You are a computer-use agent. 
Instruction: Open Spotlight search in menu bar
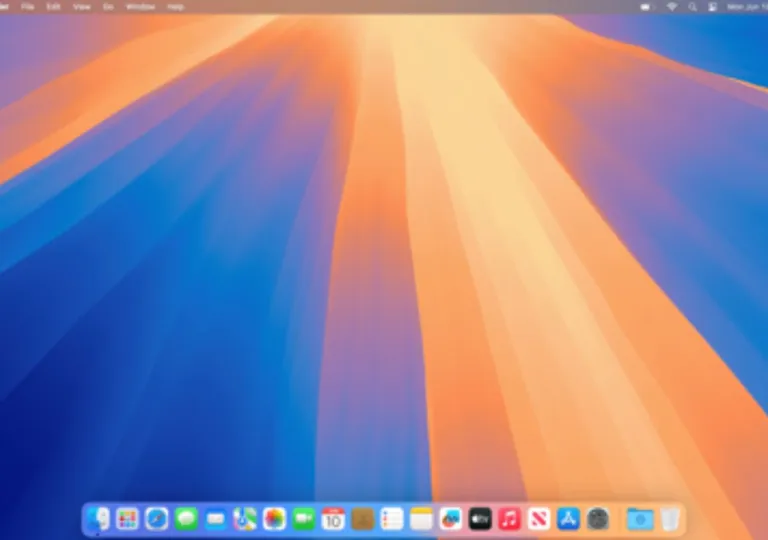point(692,7)
